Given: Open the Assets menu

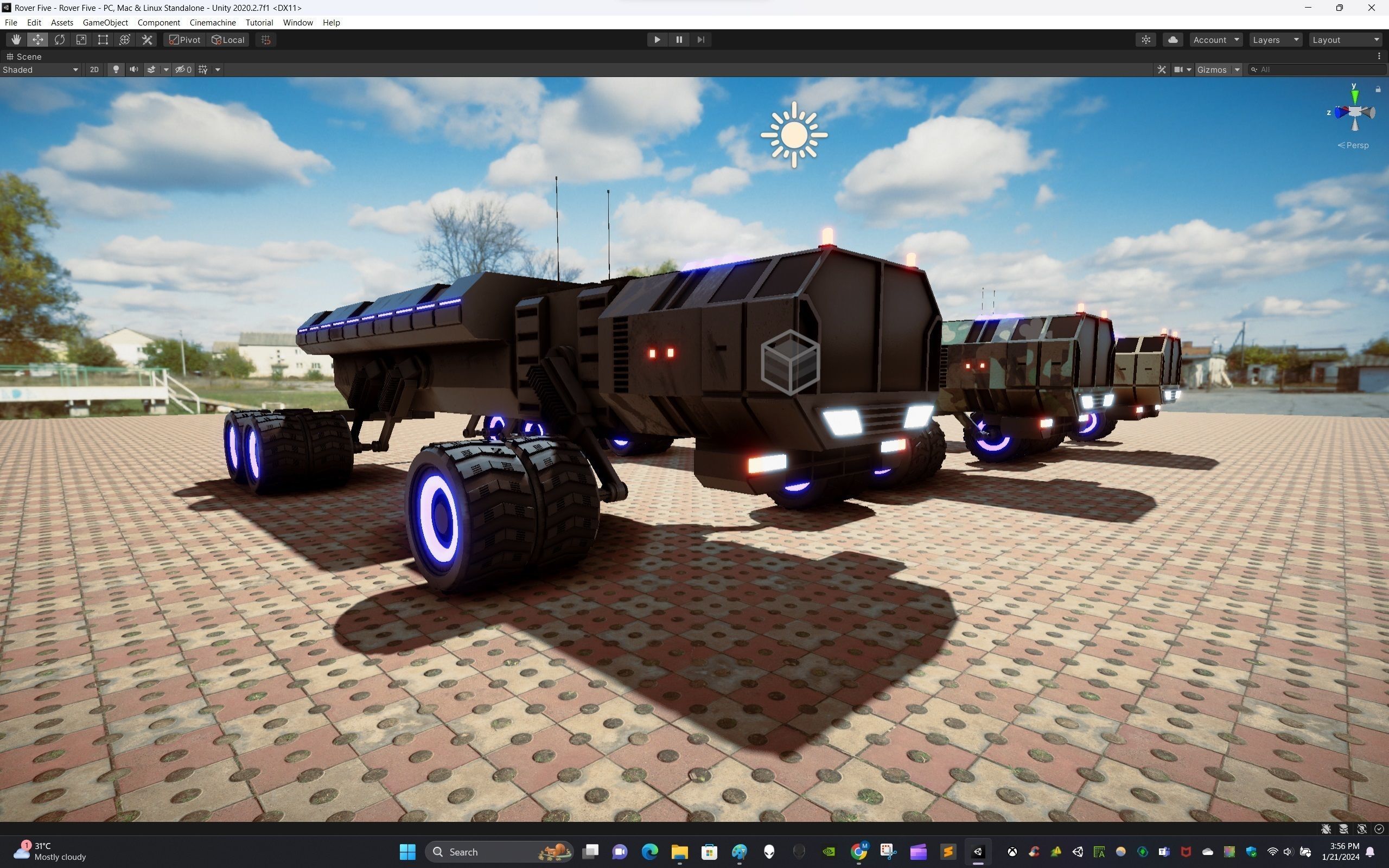Looking at the screenshot, I should pos(62,22).
